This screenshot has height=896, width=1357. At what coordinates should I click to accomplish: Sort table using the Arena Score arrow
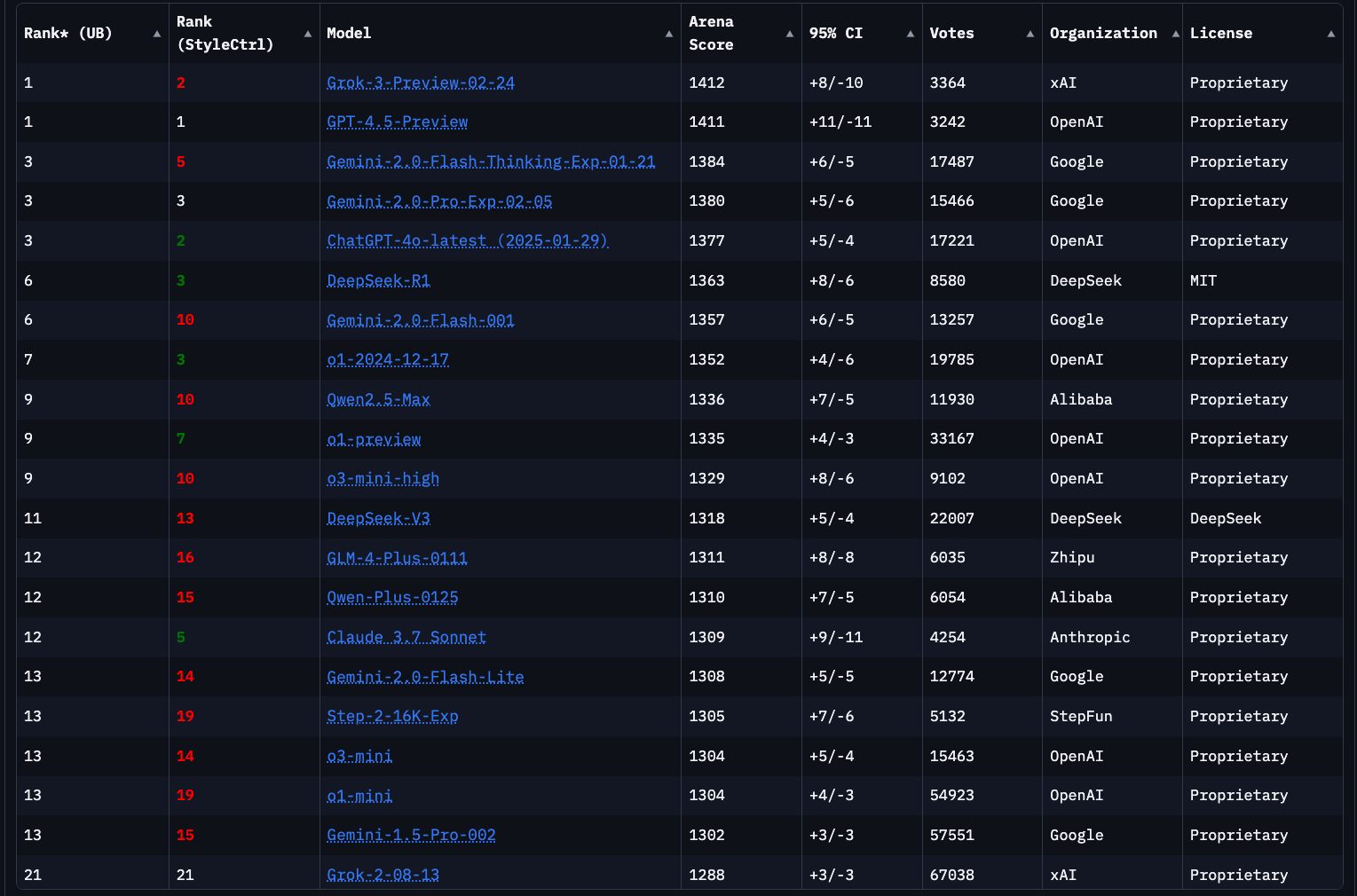(790, 34)
